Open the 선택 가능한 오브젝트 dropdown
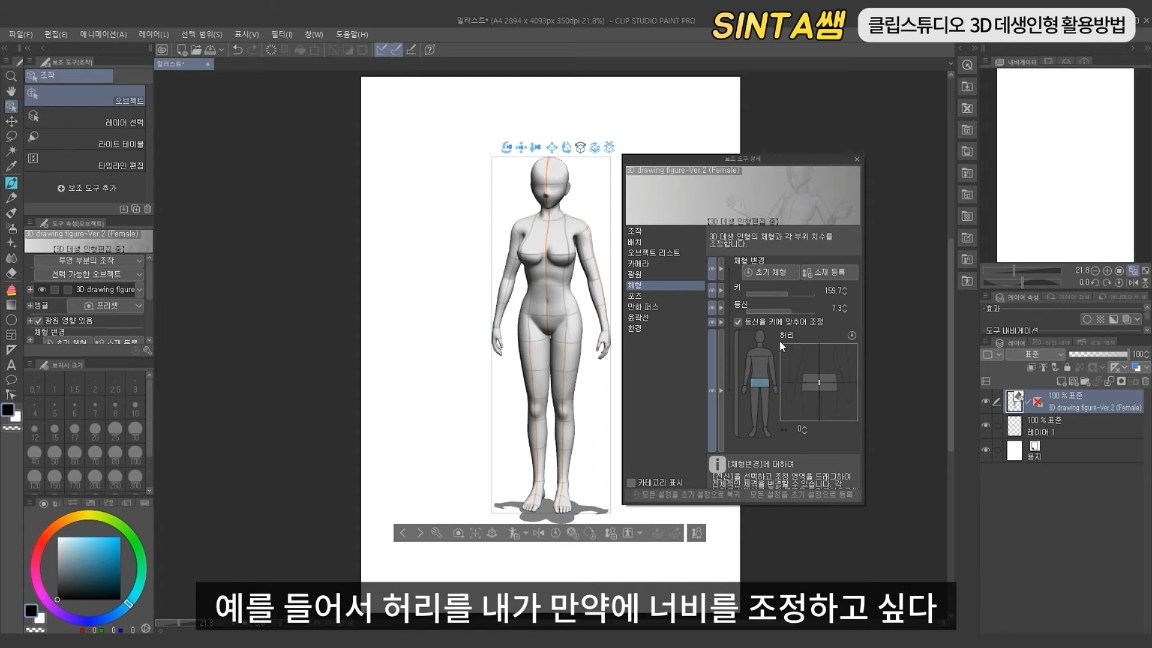1152x648 pixels. (x=89, y=274)
